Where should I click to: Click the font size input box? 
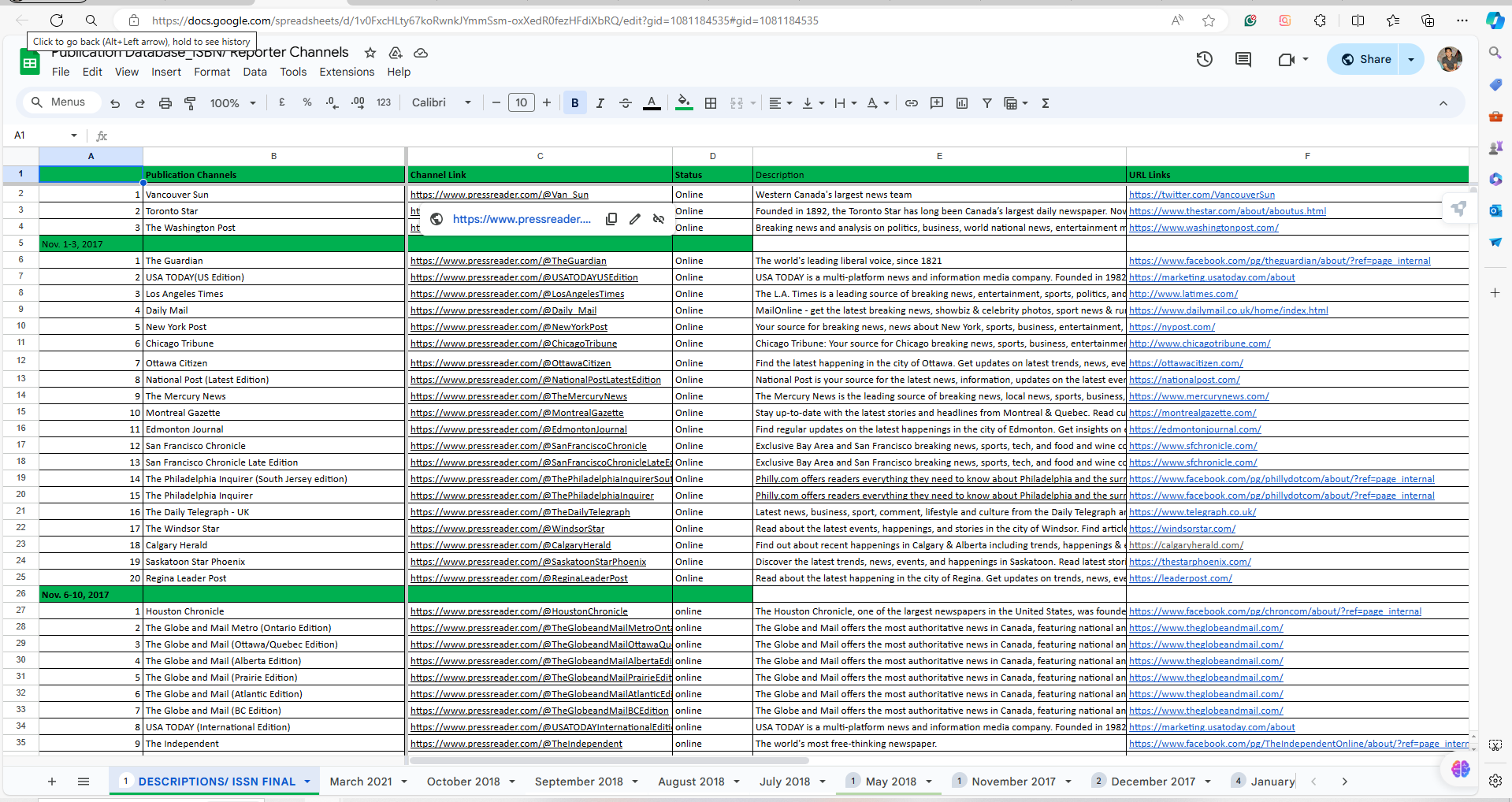tap(521, 103)
